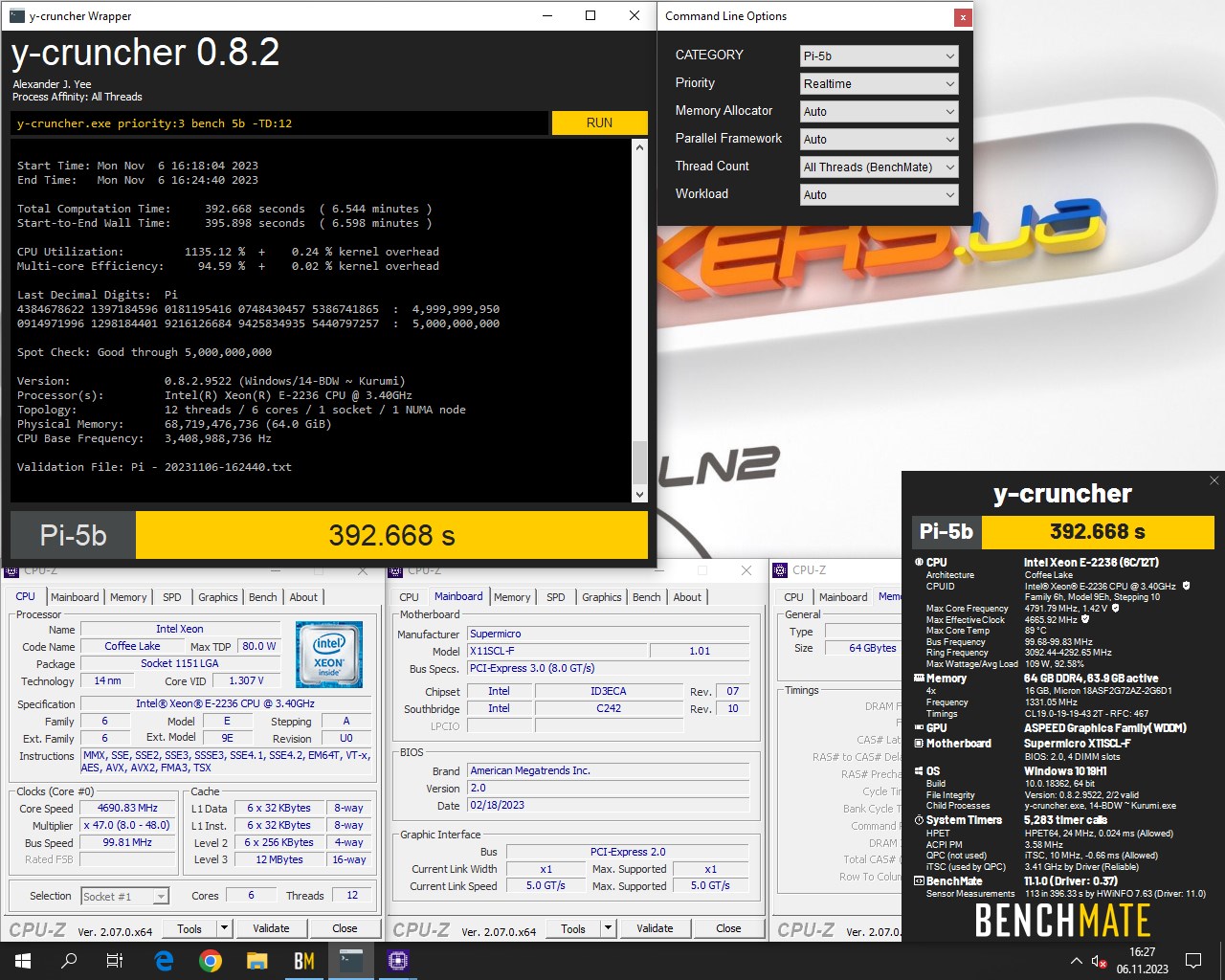
Task: Click Close in second CPU-Z window
Action: (728, 928)
